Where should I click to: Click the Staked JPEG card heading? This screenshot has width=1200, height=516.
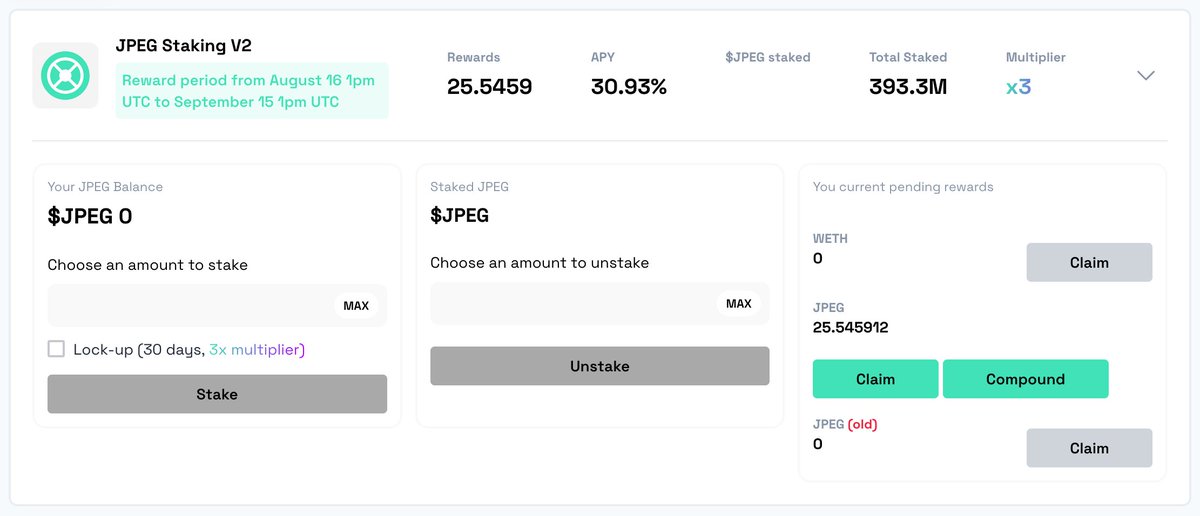[469, 187]
